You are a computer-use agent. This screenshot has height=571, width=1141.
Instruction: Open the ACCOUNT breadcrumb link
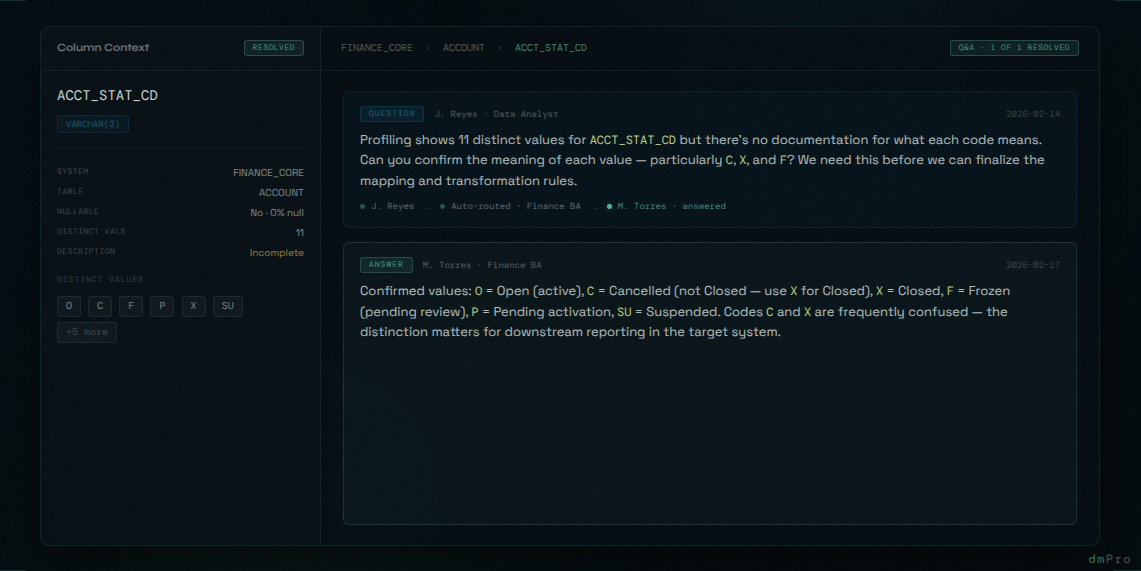(x=464, y=48)
